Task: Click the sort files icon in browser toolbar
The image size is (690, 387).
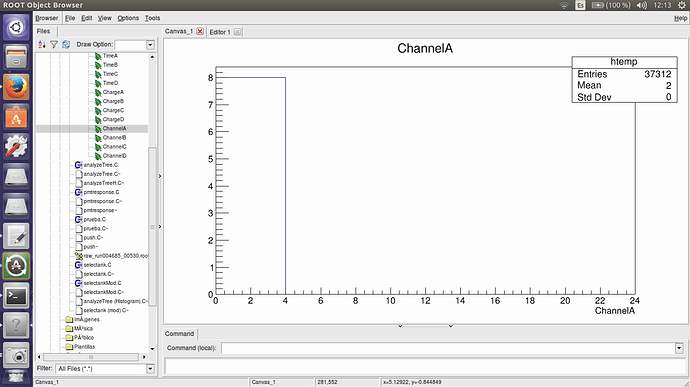Action: pos(42,44)
